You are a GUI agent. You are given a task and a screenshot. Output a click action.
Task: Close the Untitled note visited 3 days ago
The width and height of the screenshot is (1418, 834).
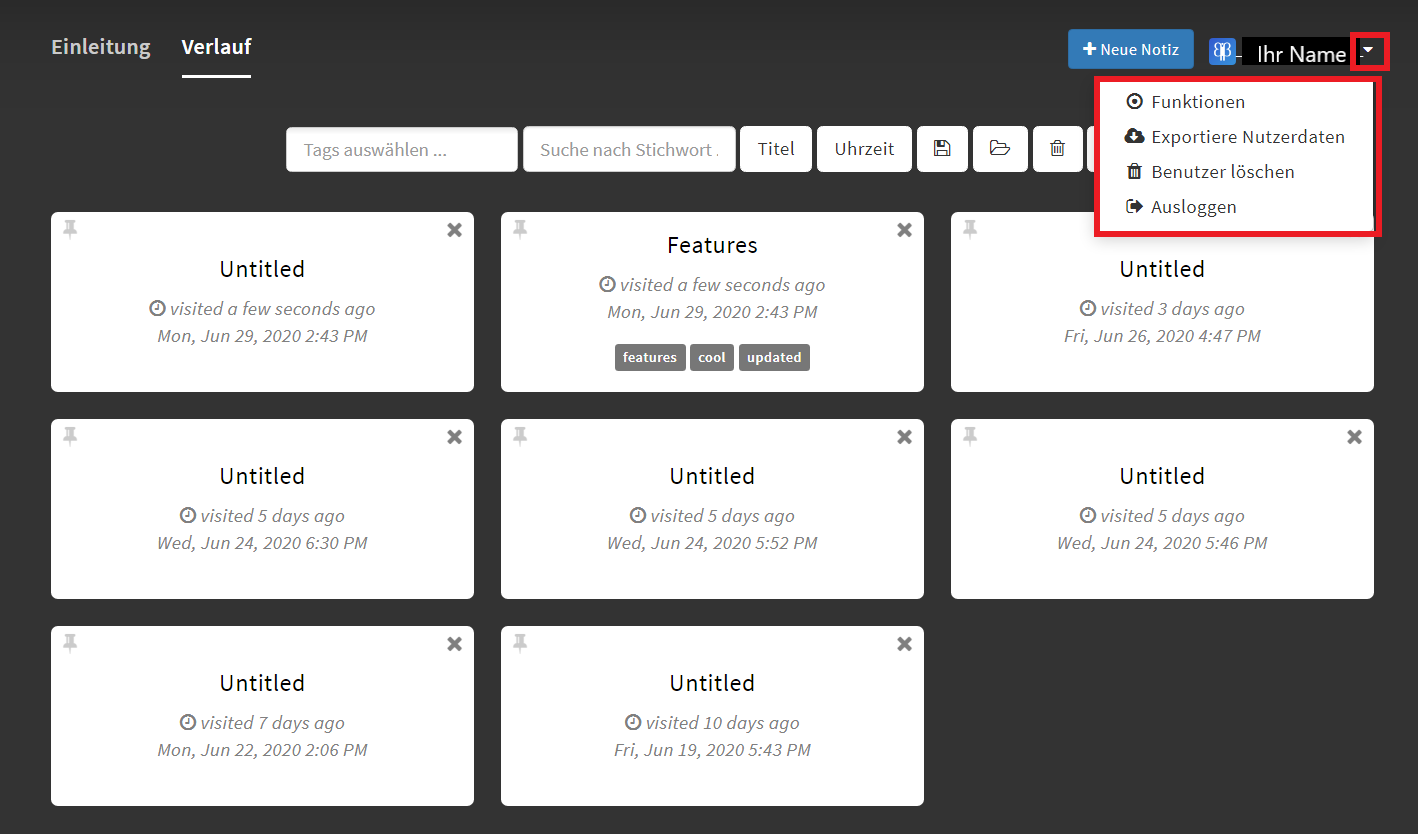pos(1354,230)
